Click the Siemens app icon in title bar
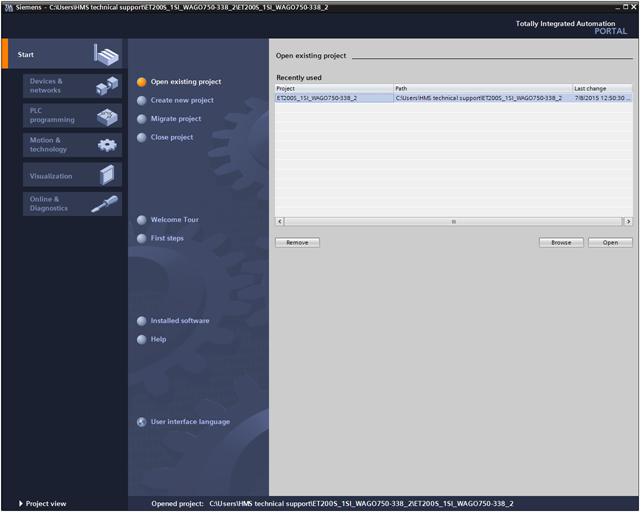 9,7
